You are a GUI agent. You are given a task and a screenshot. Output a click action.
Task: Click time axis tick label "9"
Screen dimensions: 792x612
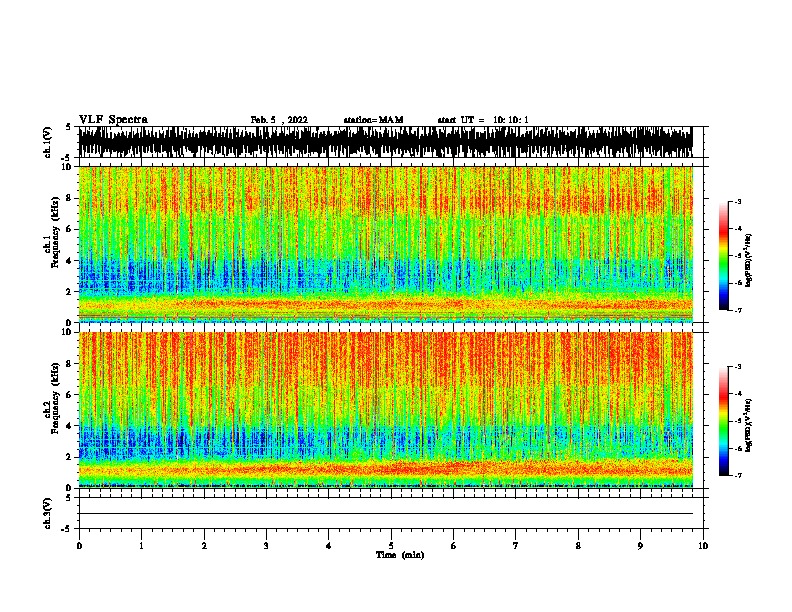[640, 546]
